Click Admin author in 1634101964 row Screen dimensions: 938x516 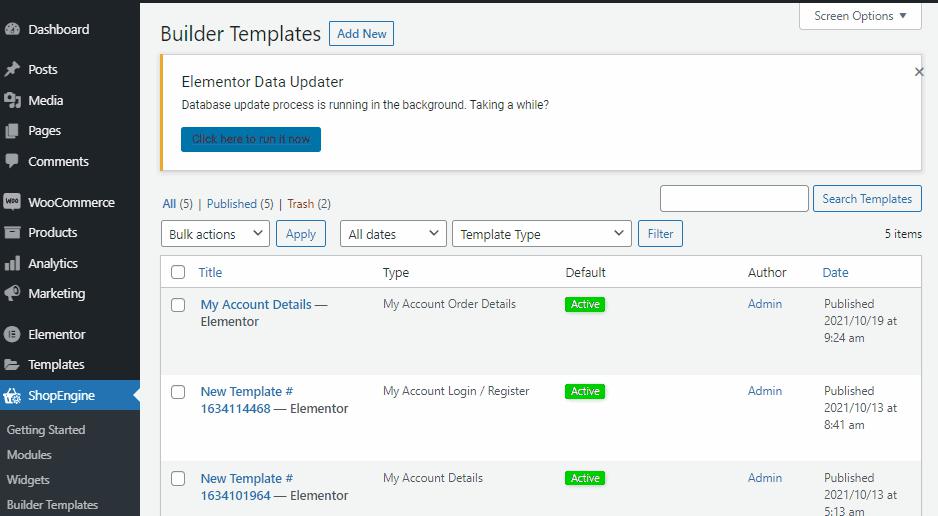coord(765,478)
